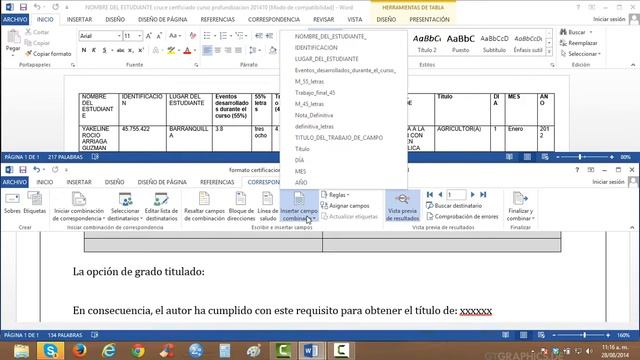Click Resaltar campos de combinación
This screenshot has height=360, width=640.
(204, 207)
